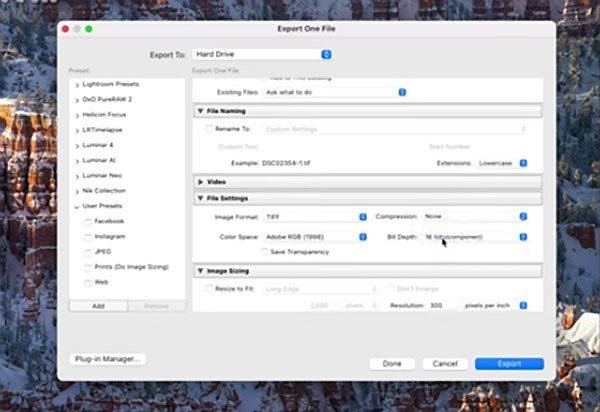
Task: Open the Bit Depth dropdown
Action: [474, 237]
